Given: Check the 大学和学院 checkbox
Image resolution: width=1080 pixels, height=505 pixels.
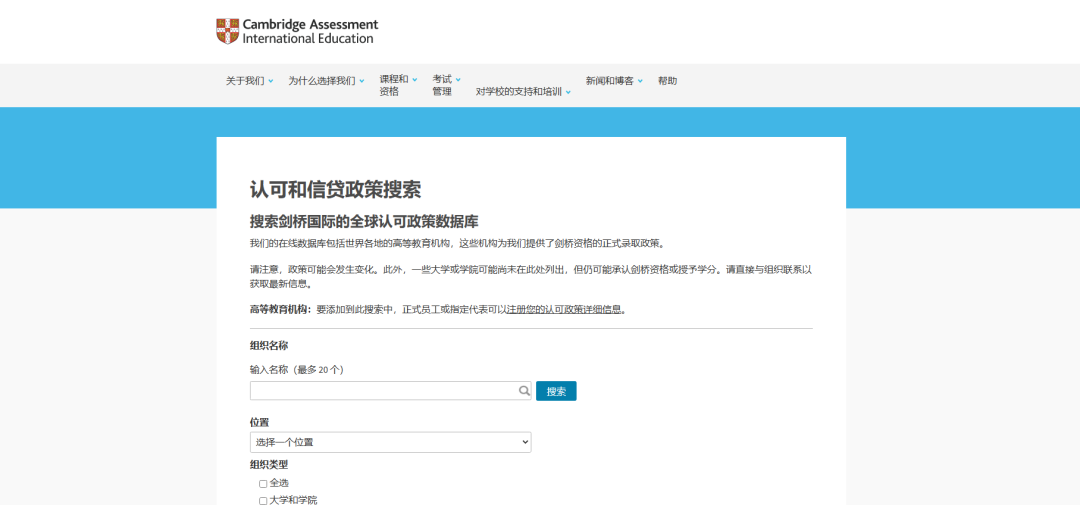Looking at the screenshot, I should pos(263,501).
